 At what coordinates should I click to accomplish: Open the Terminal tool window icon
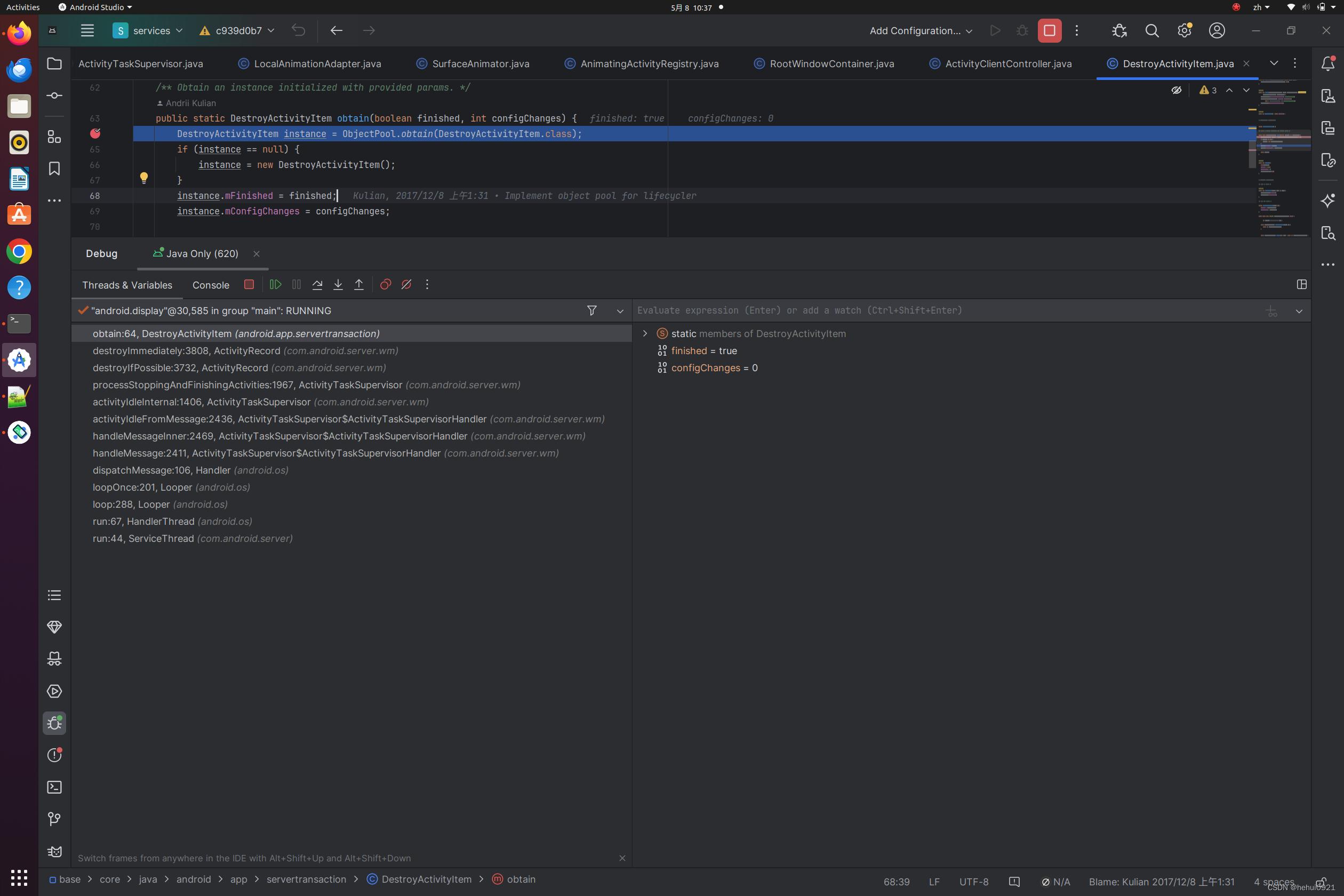point(54,787)
